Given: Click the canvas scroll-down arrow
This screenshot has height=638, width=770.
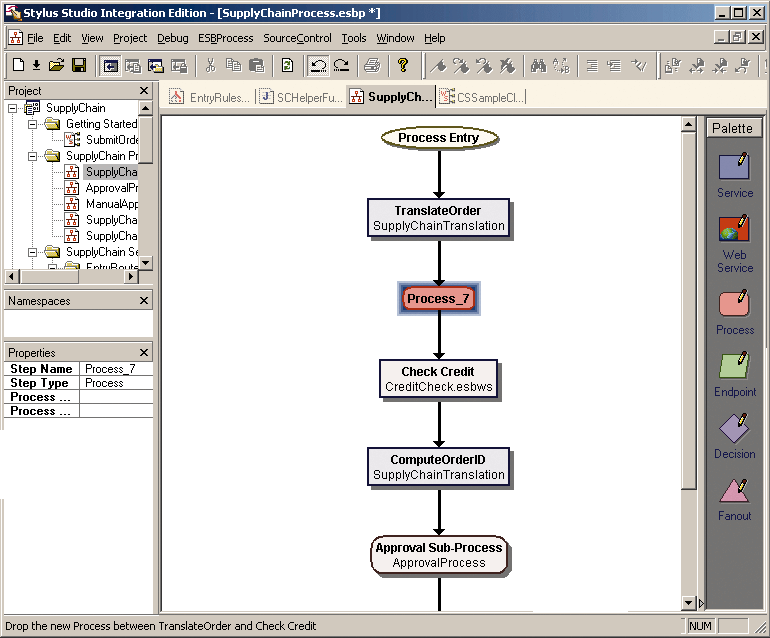Looking at the screenshot, I should (x=688, y=603).
